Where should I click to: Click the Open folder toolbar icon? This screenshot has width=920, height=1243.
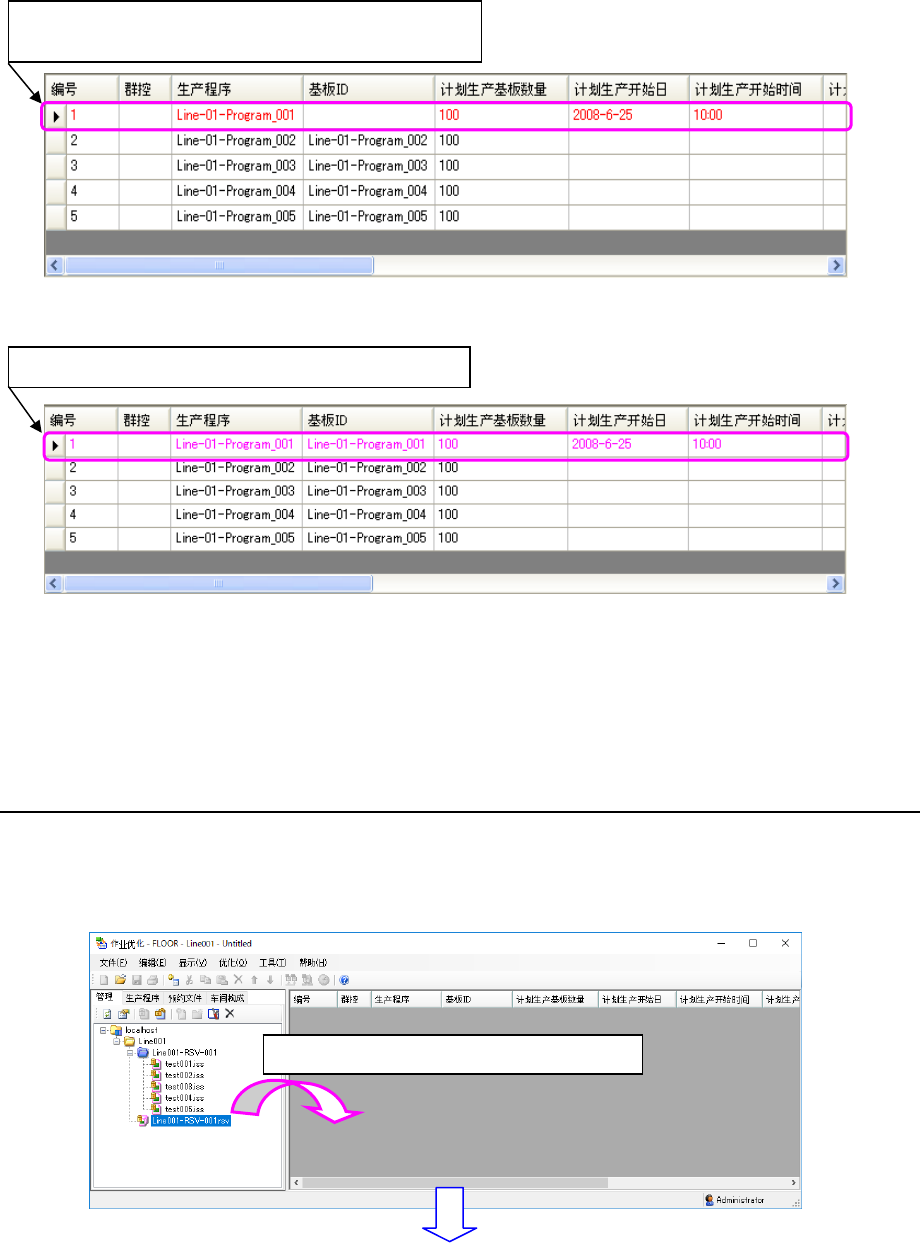[120, 980]
